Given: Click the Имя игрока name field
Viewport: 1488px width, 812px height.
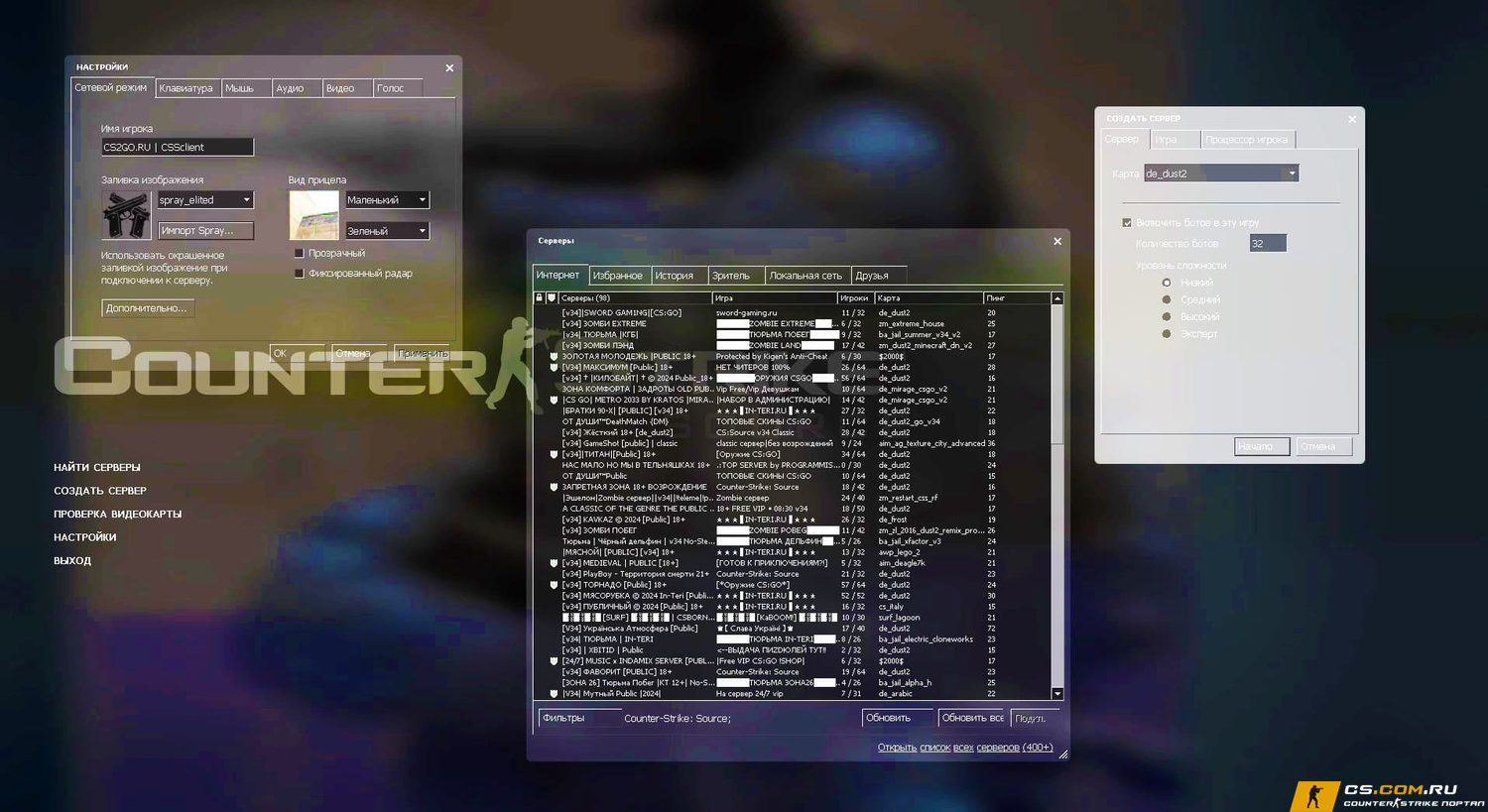Looking at the screenshot, I should coord(178,147).
